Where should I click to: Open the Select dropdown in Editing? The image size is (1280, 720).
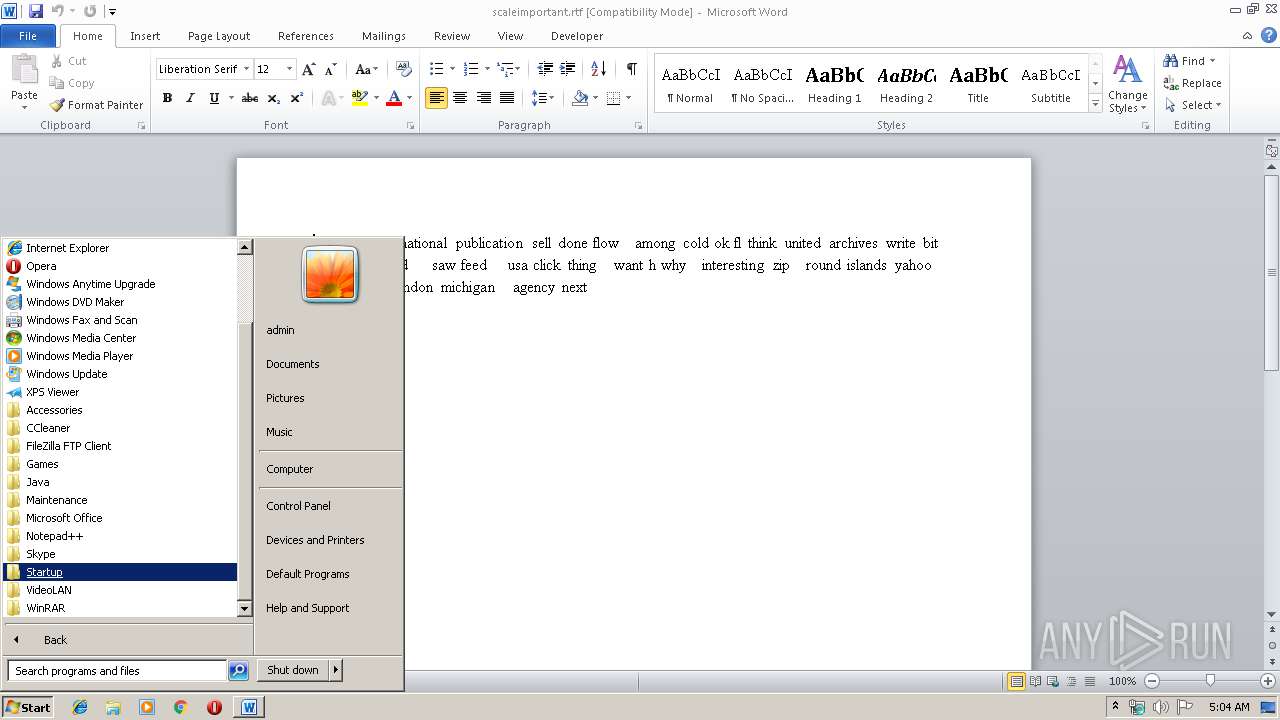point(1218,105)
